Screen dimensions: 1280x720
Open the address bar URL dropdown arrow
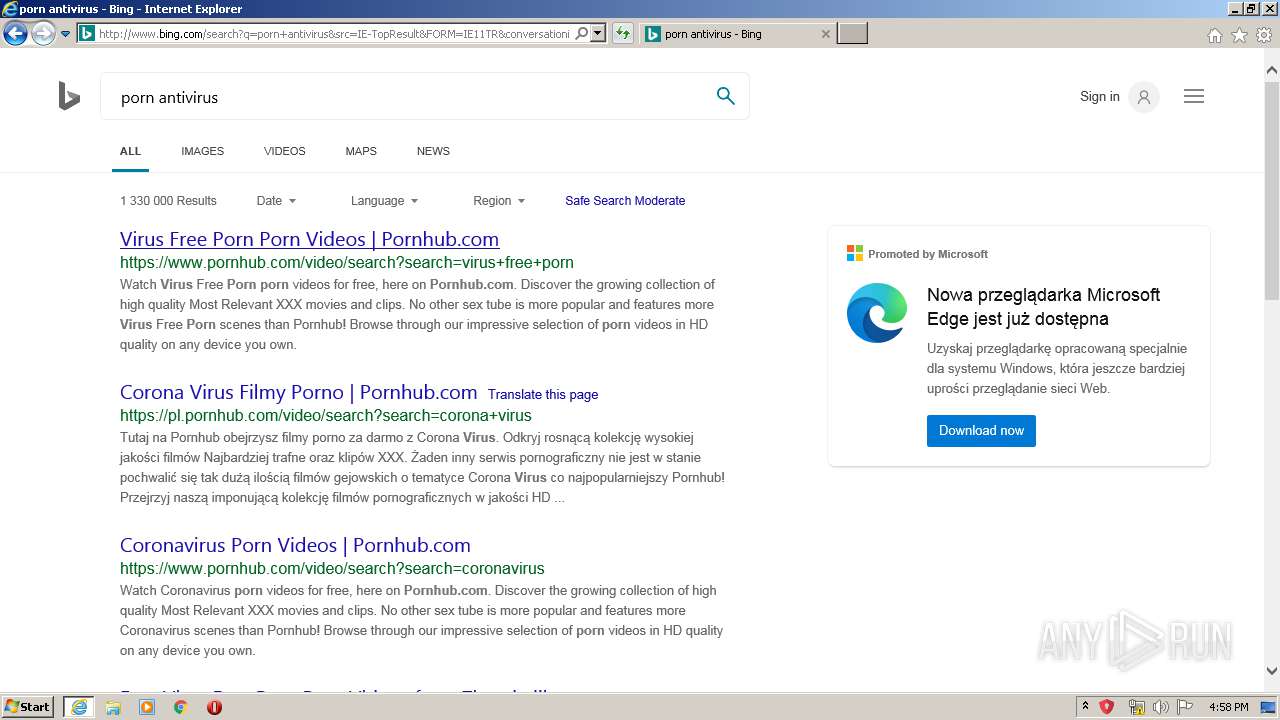click(x=598, y=33)
